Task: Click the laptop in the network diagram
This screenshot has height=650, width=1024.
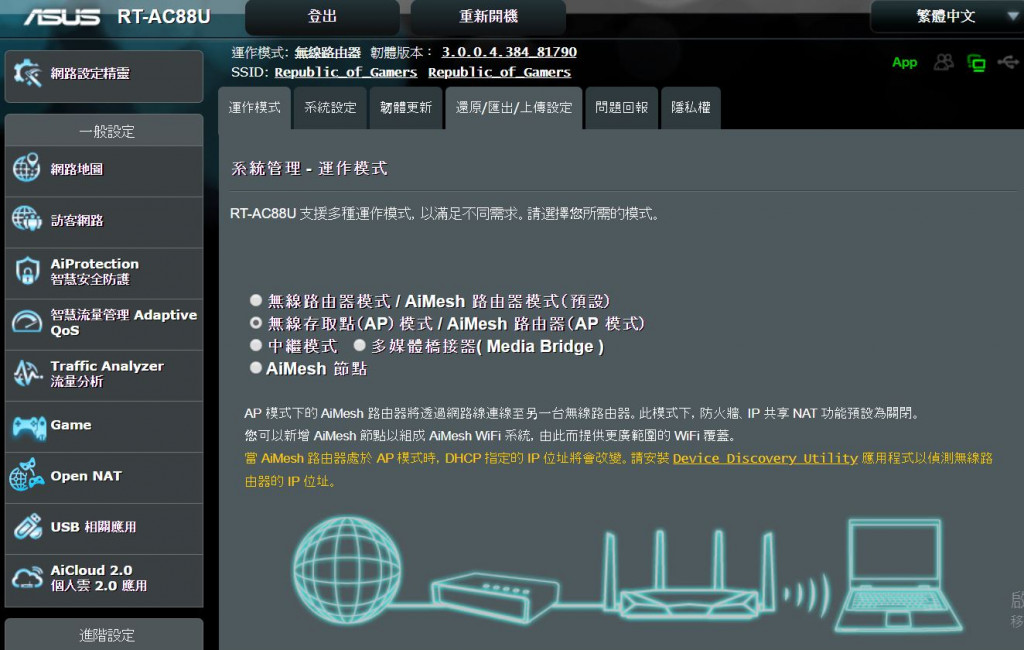Action: [898, 576]
